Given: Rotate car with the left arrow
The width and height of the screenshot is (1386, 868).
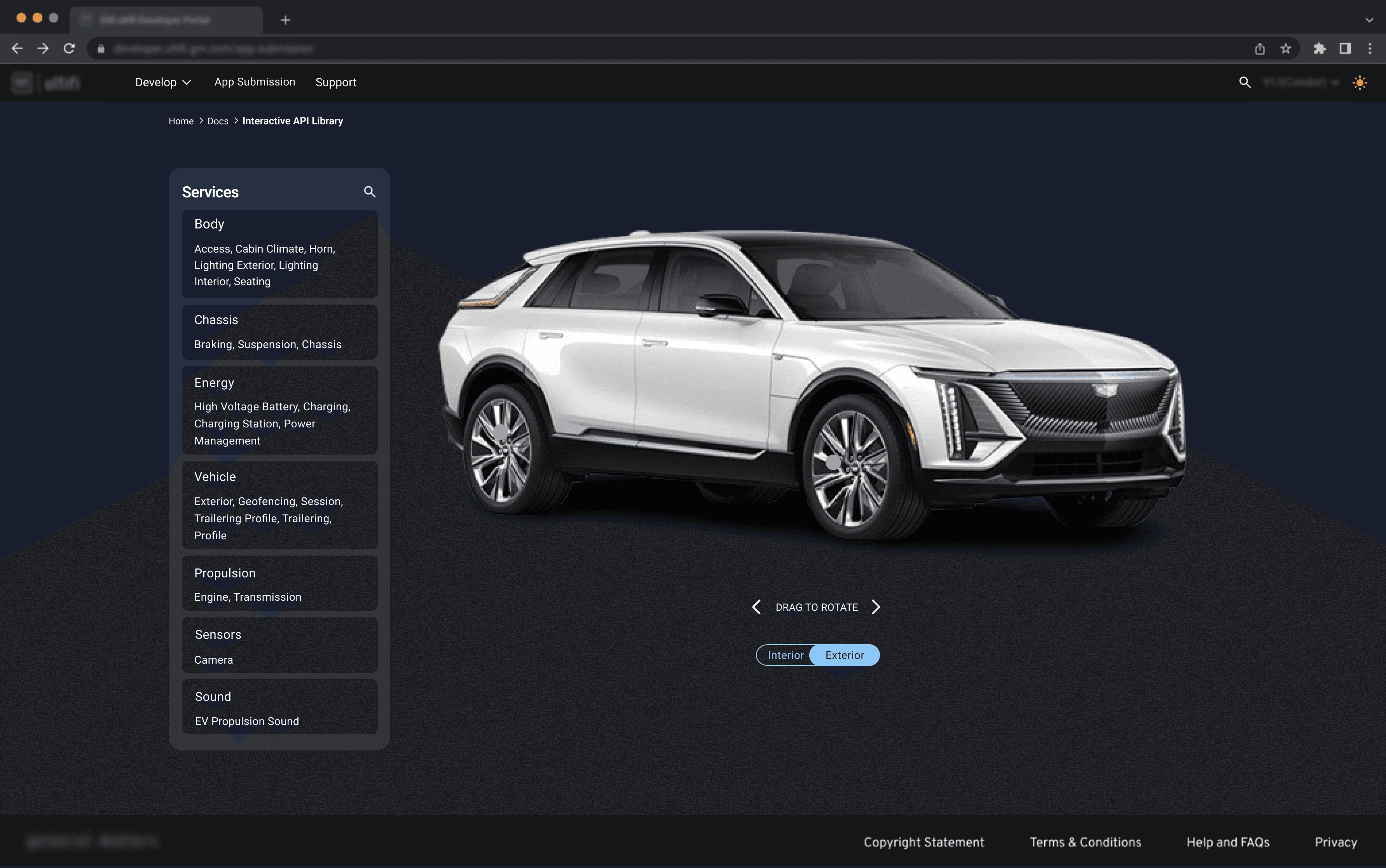Looking at the screenshot, I should [757, 607].
